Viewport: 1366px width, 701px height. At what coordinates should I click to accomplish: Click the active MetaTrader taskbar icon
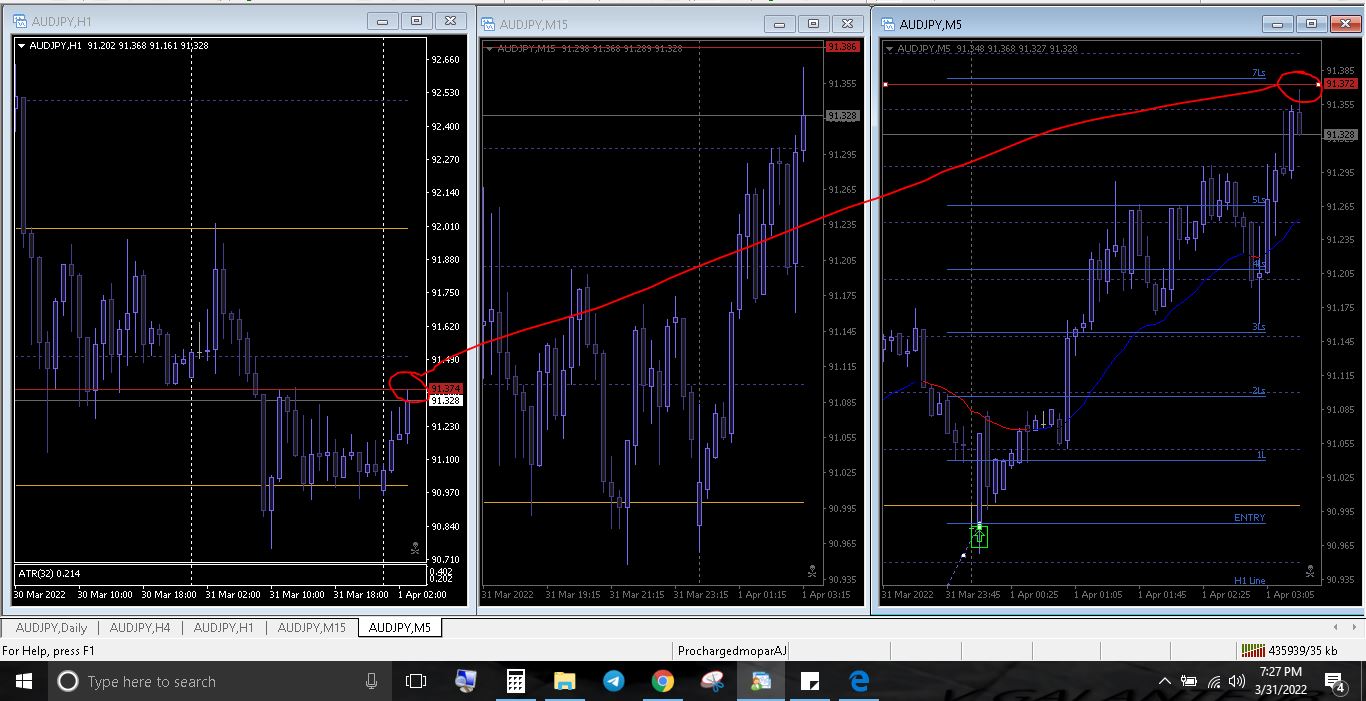761,681
